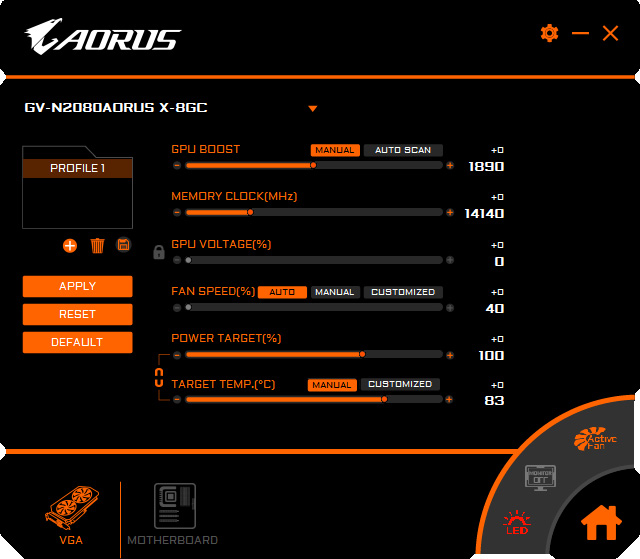Go to home screen icon

[601, 523]
